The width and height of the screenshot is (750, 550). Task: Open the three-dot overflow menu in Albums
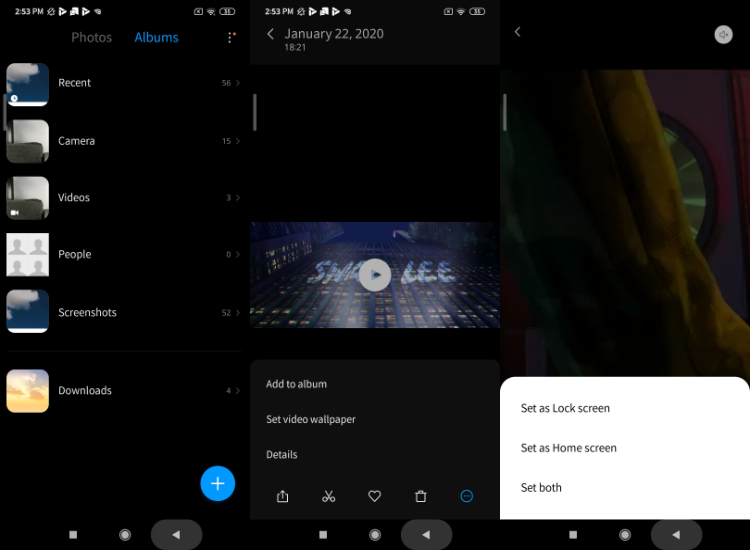coord(231,37)
